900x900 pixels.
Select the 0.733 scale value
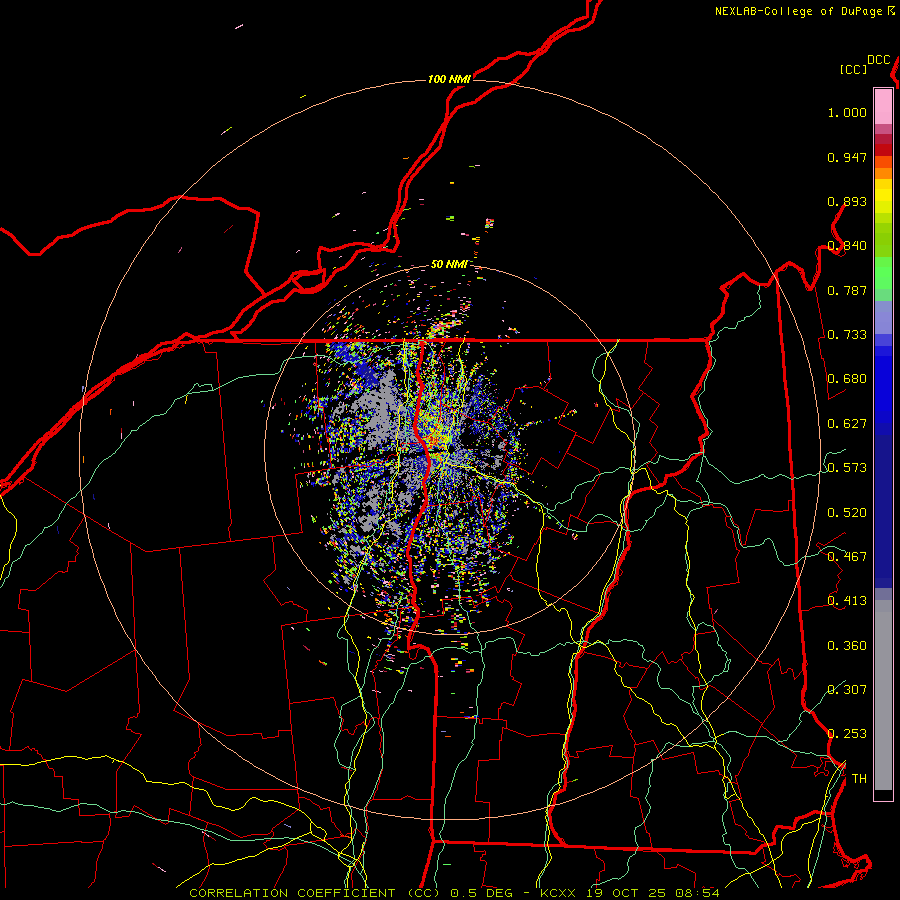847,335
